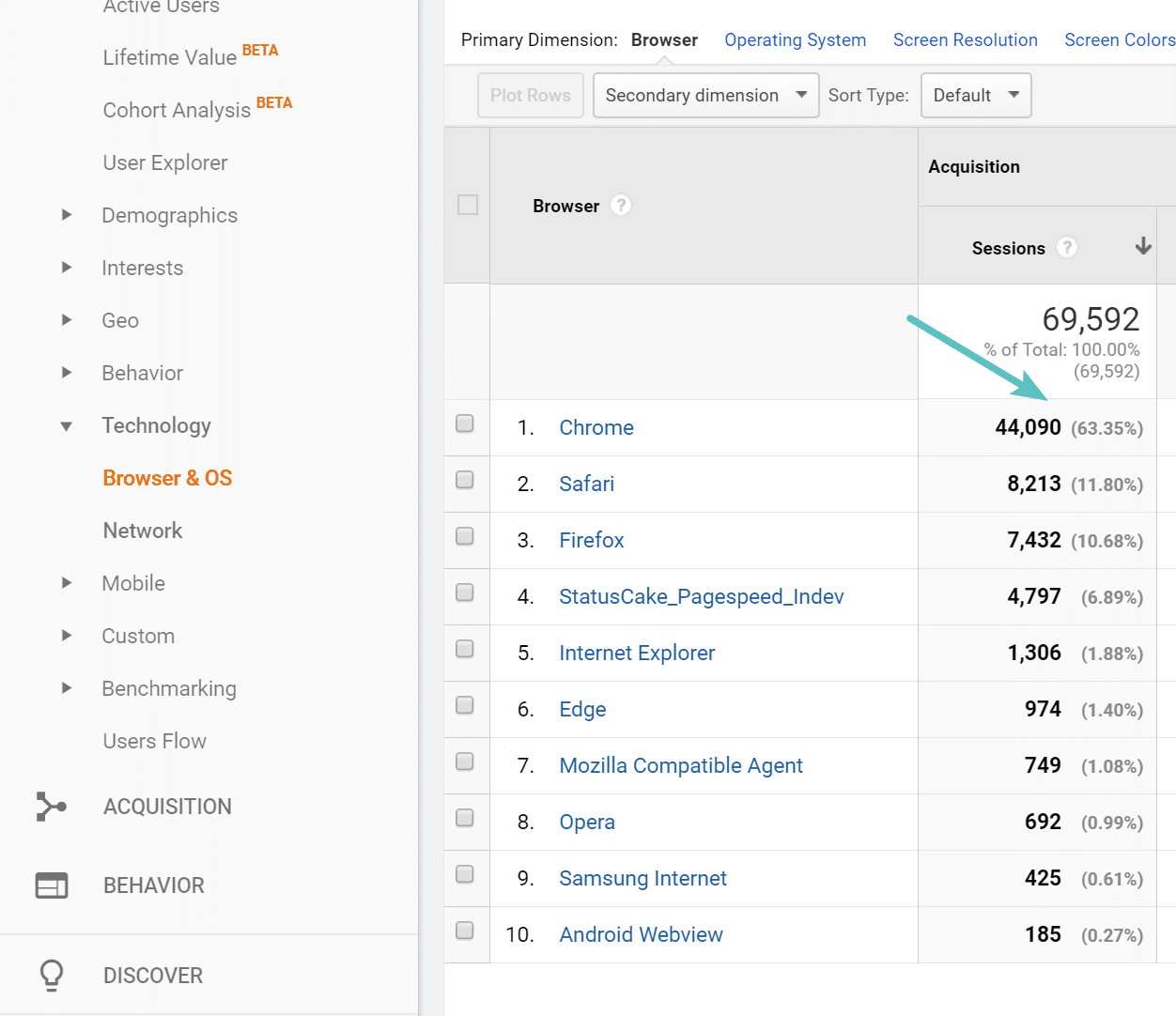This screenshot has height=1016, width=1176.
Task: Open the Samsung Internet link
Action: [x=643, y=878]
